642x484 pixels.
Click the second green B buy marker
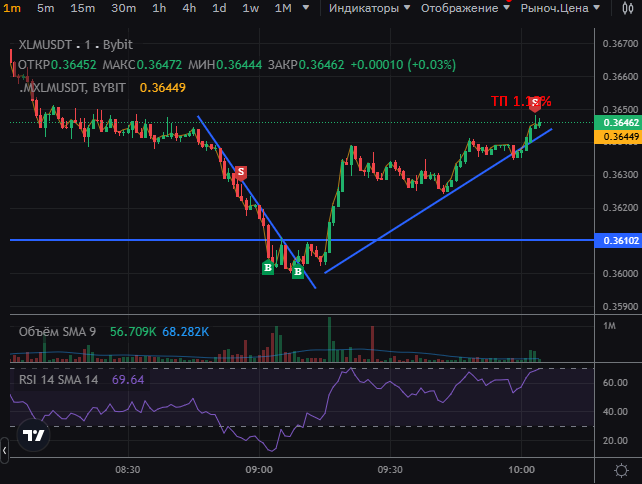pyautogui.click(x=298, y=271)
